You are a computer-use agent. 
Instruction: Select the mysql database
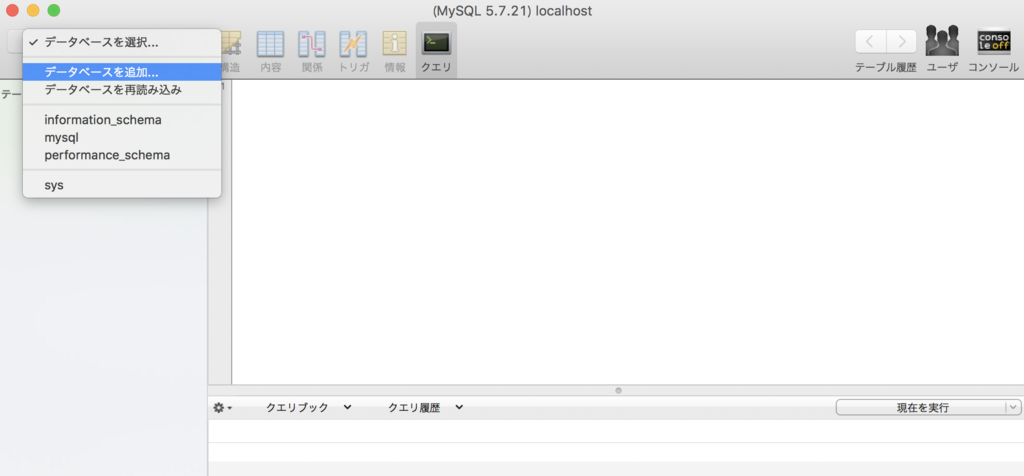tap(122, 138)
